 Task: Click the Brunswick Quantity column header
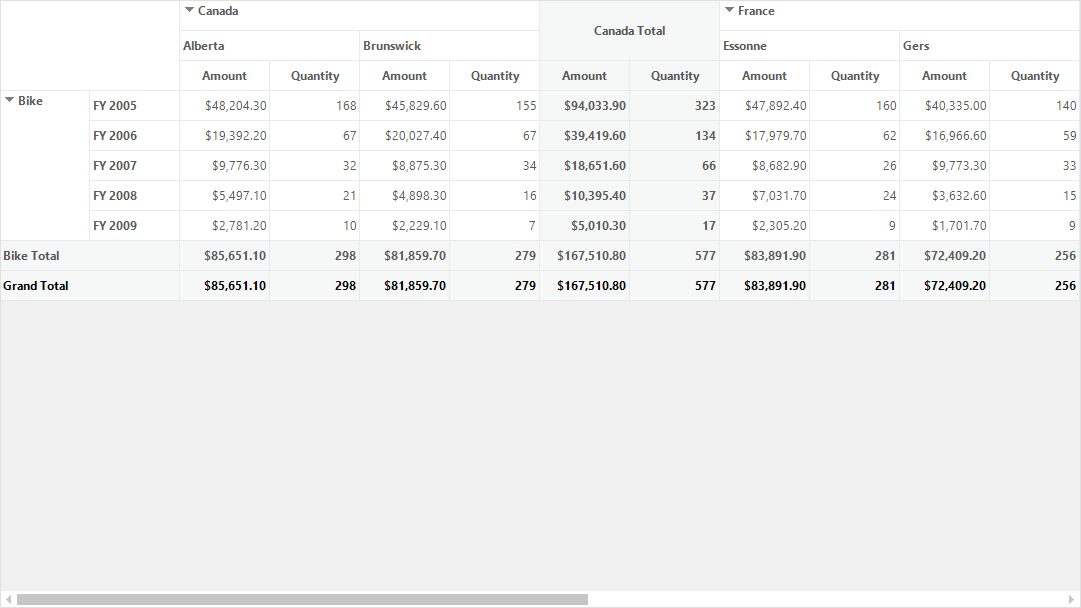coord(494,76)
